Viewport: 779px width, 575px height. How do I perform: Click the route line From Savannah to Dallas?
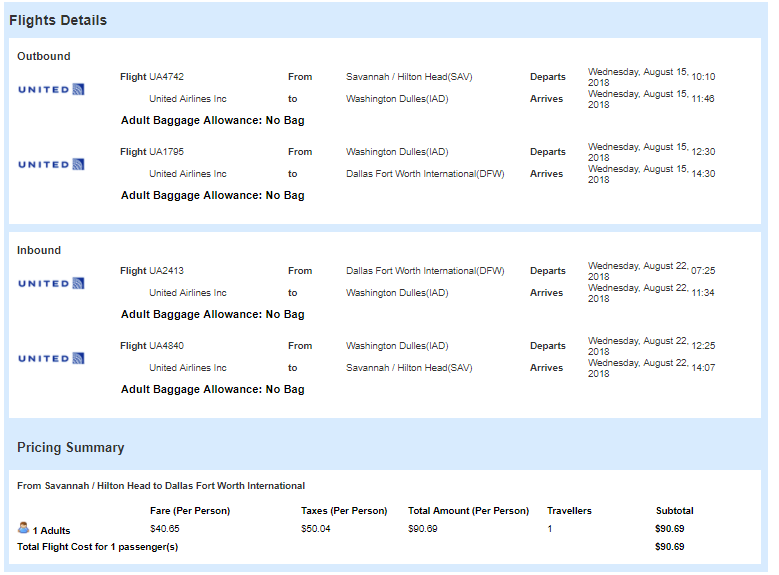click(x=161, y=486)
